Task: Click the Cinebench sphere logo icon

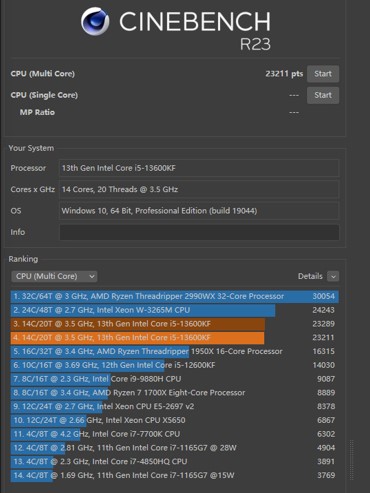Action: coord(95,21)
